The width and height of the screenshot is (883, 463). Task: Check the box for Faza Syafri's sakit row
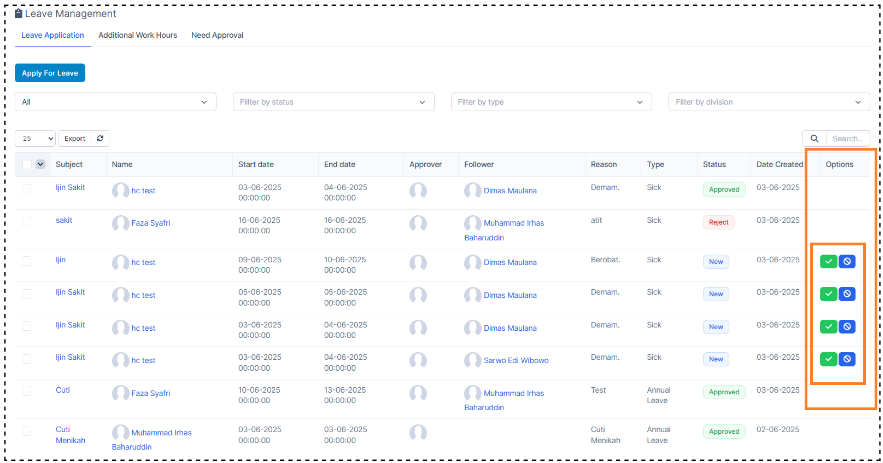point(27,221)
